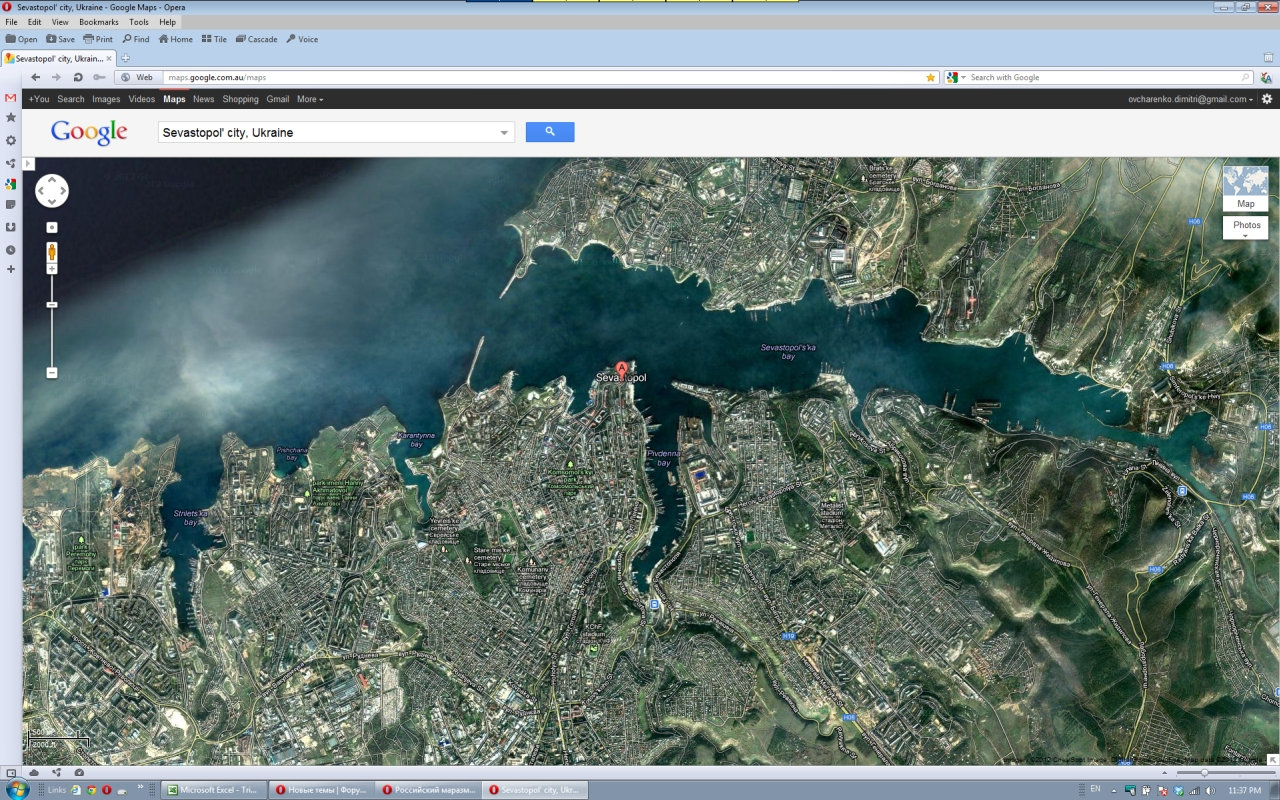Viewport: 1280px width, 800px height.
Task: Click the Images link in Google bar
Action: 106,99
